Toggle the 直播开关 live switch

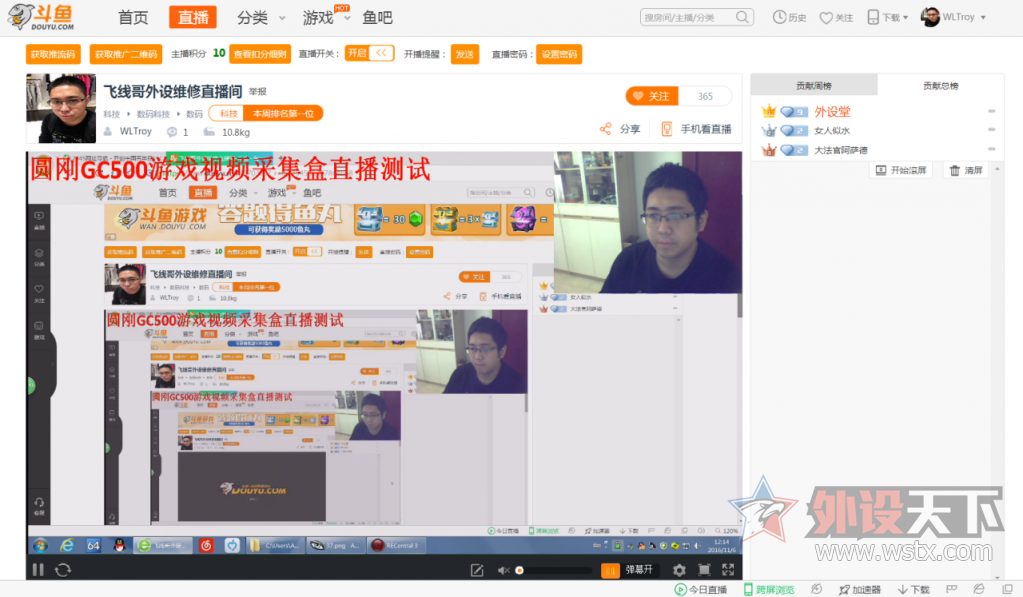(369, 53)
